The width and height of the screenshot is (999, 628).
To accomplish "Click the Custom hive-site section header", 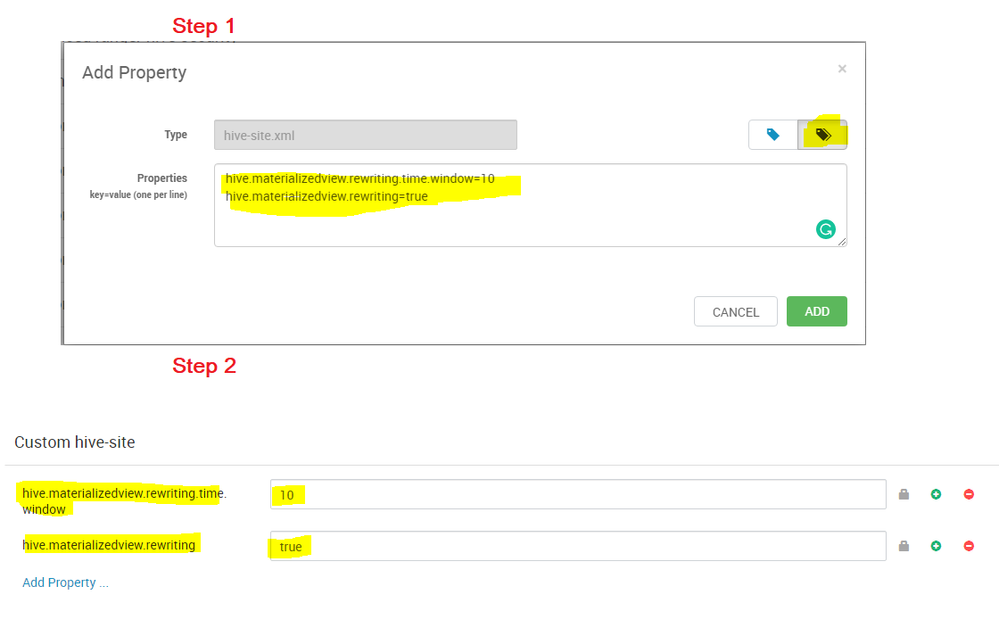I will point(75,442).
